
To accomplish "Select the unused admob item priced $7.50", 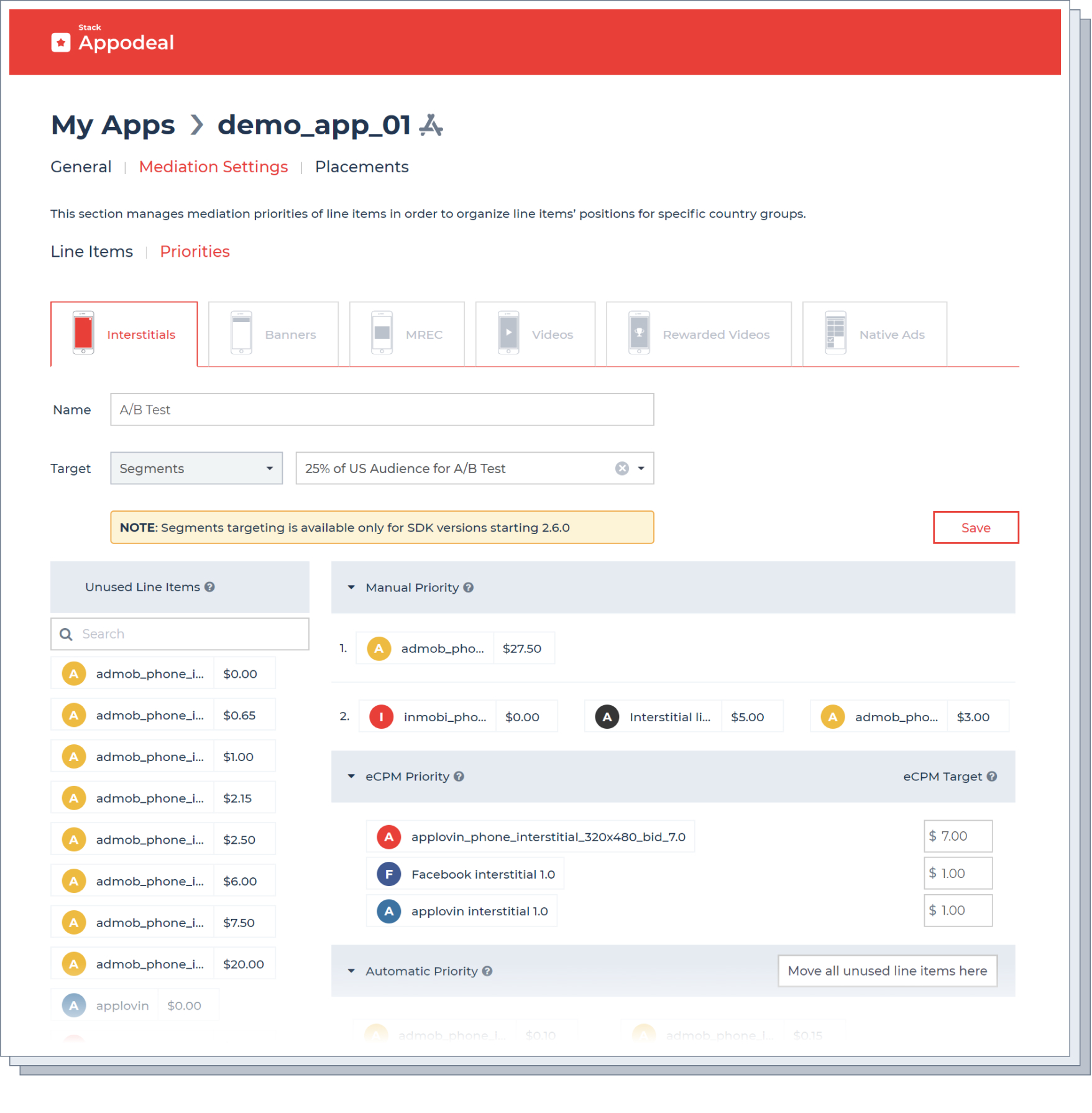I will point(163,923).
